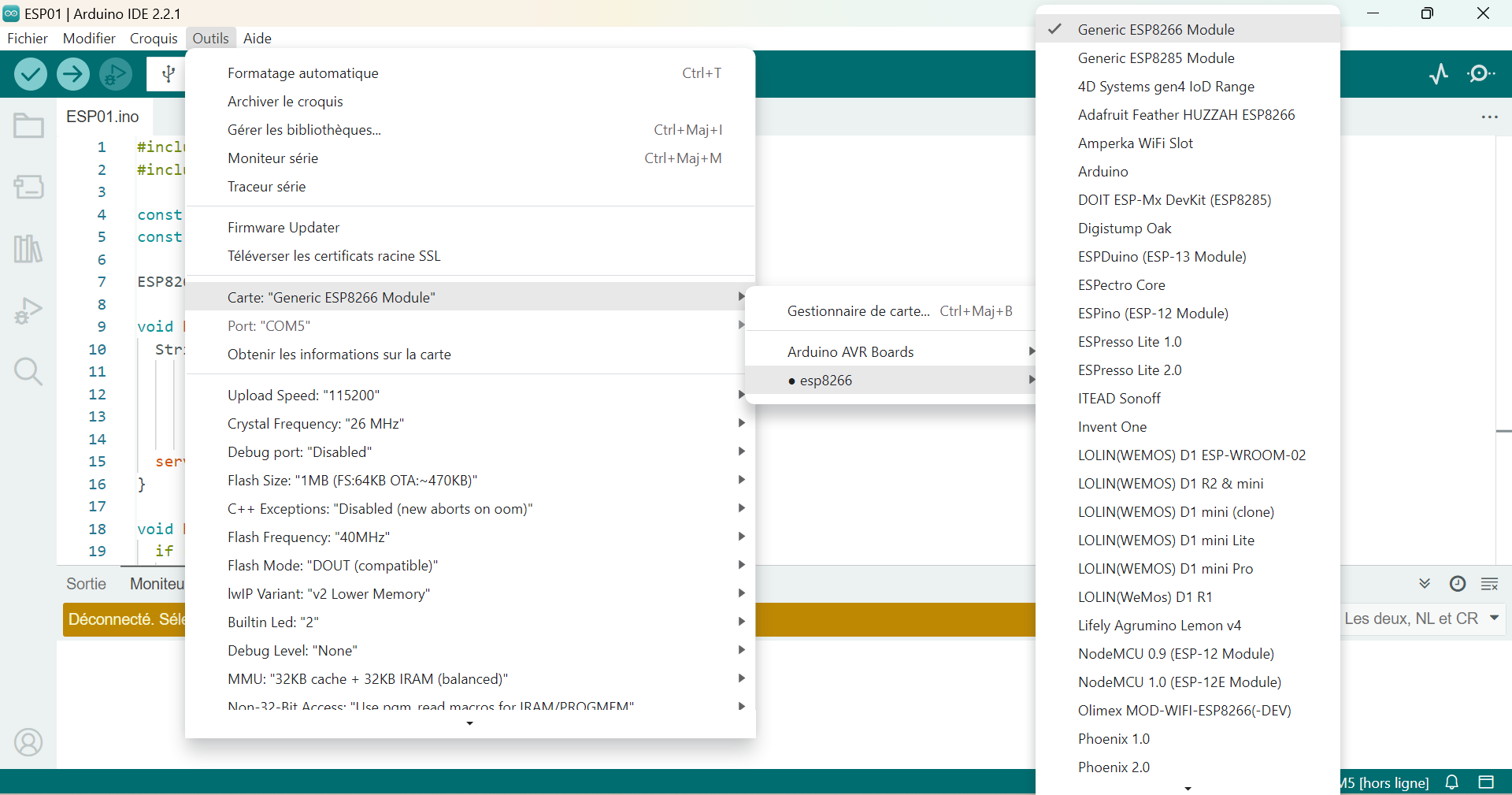Viewport: 1512px width, 795px height.
Task: Expand the Builtin Led "2" submenu
Action: (470, 622)
